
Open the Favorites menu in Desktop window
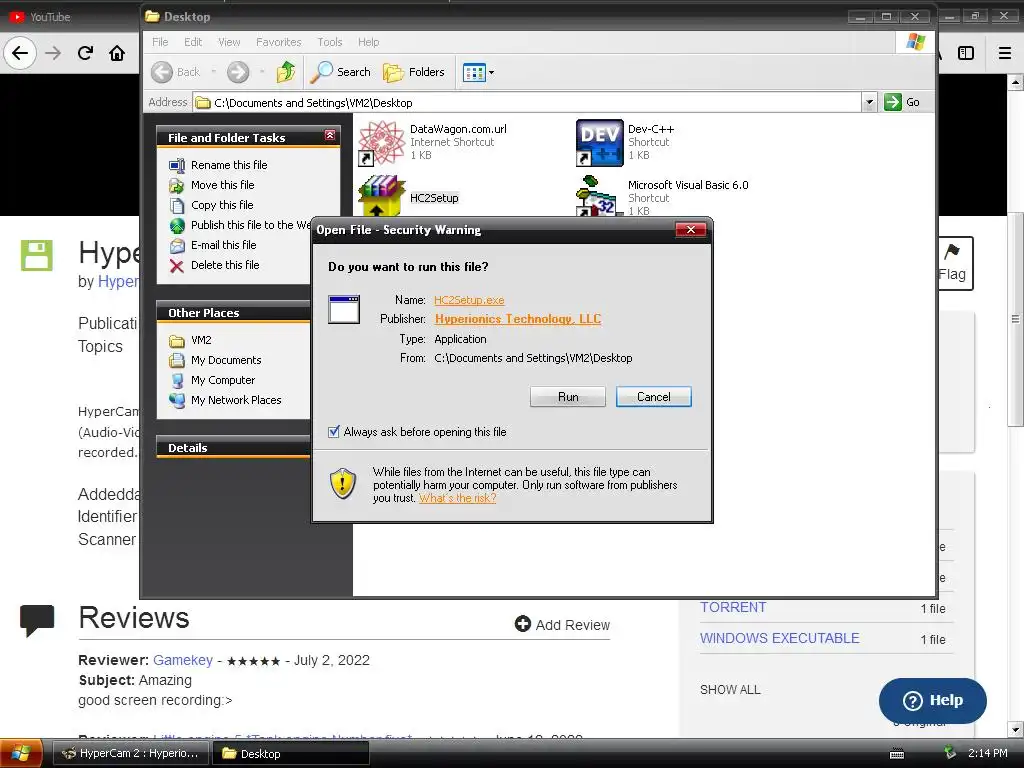coord(279,42)
